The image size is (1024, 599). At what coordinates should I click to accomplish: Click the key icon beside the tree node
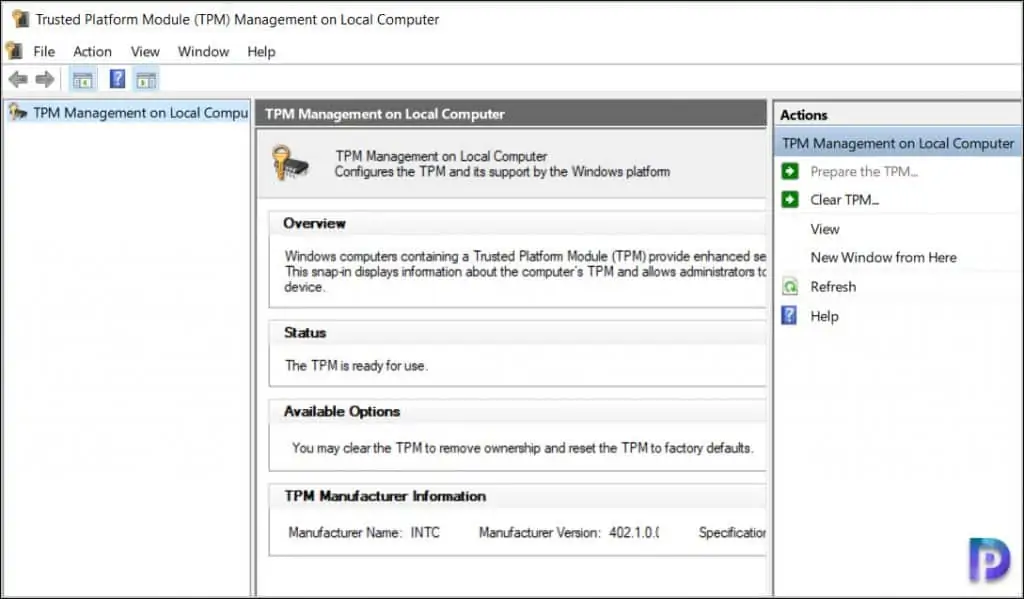click(x=18, y=112)
